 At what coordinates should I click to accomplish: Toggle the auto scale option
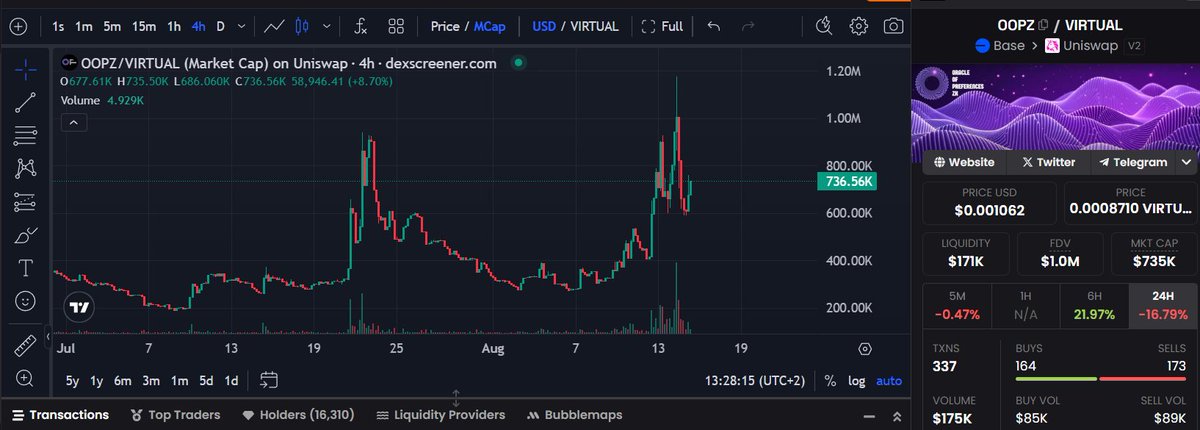[x=888, y=380]
